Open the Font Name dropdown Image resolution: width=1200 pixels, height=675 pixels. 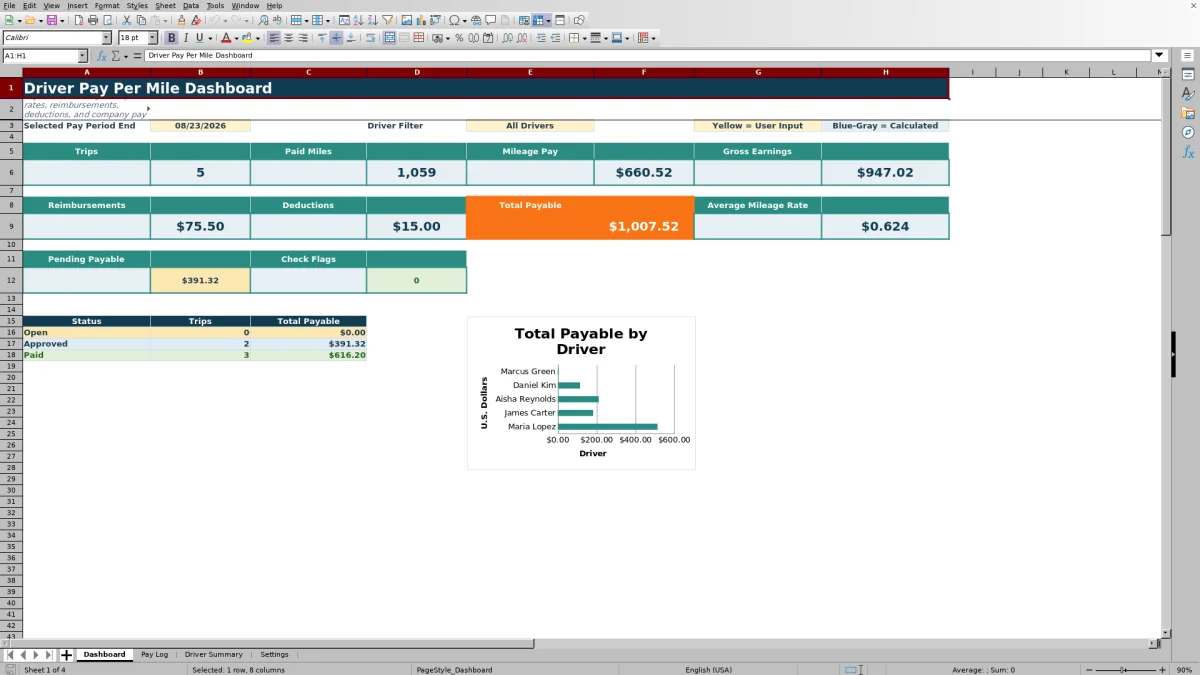pyautogui.click(x=106, y=38)
